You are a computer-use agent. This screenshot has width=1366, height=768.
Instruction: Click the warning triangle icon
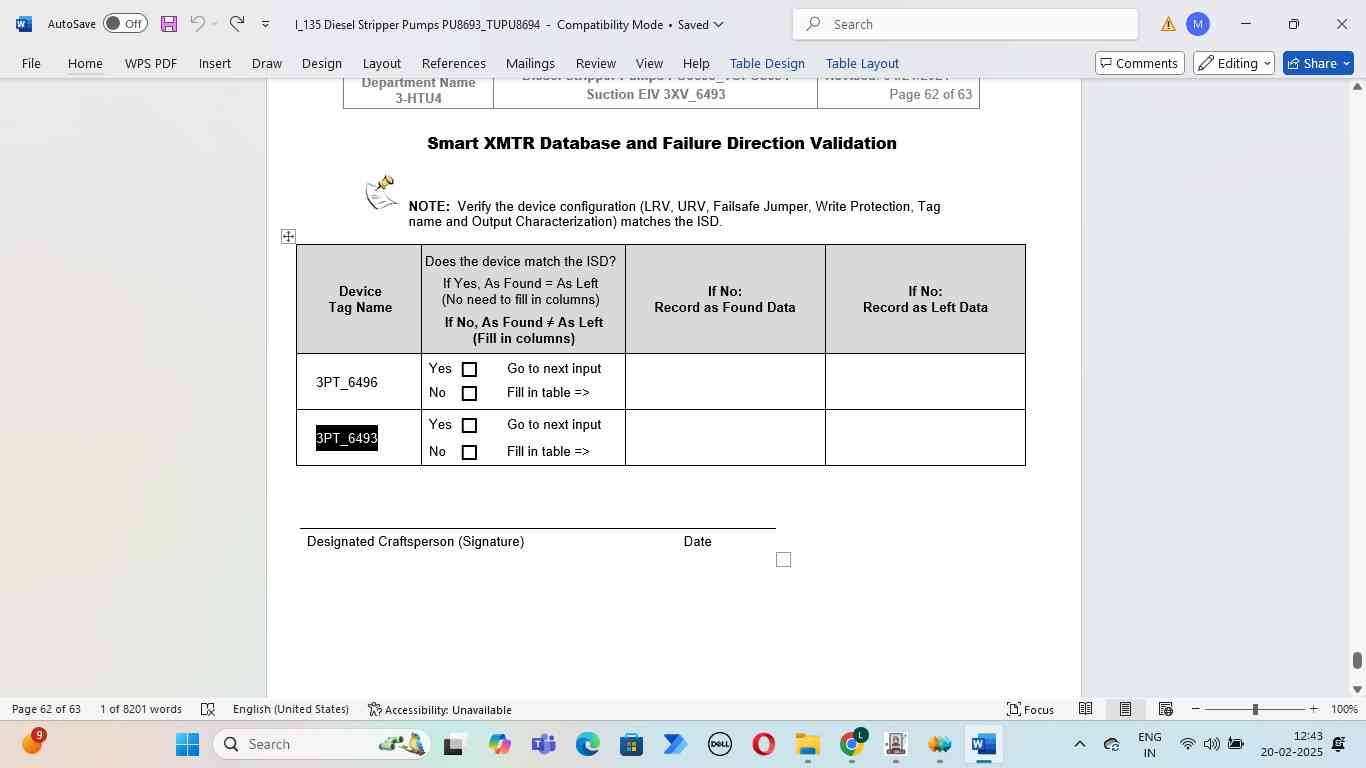coord(1168,24)
